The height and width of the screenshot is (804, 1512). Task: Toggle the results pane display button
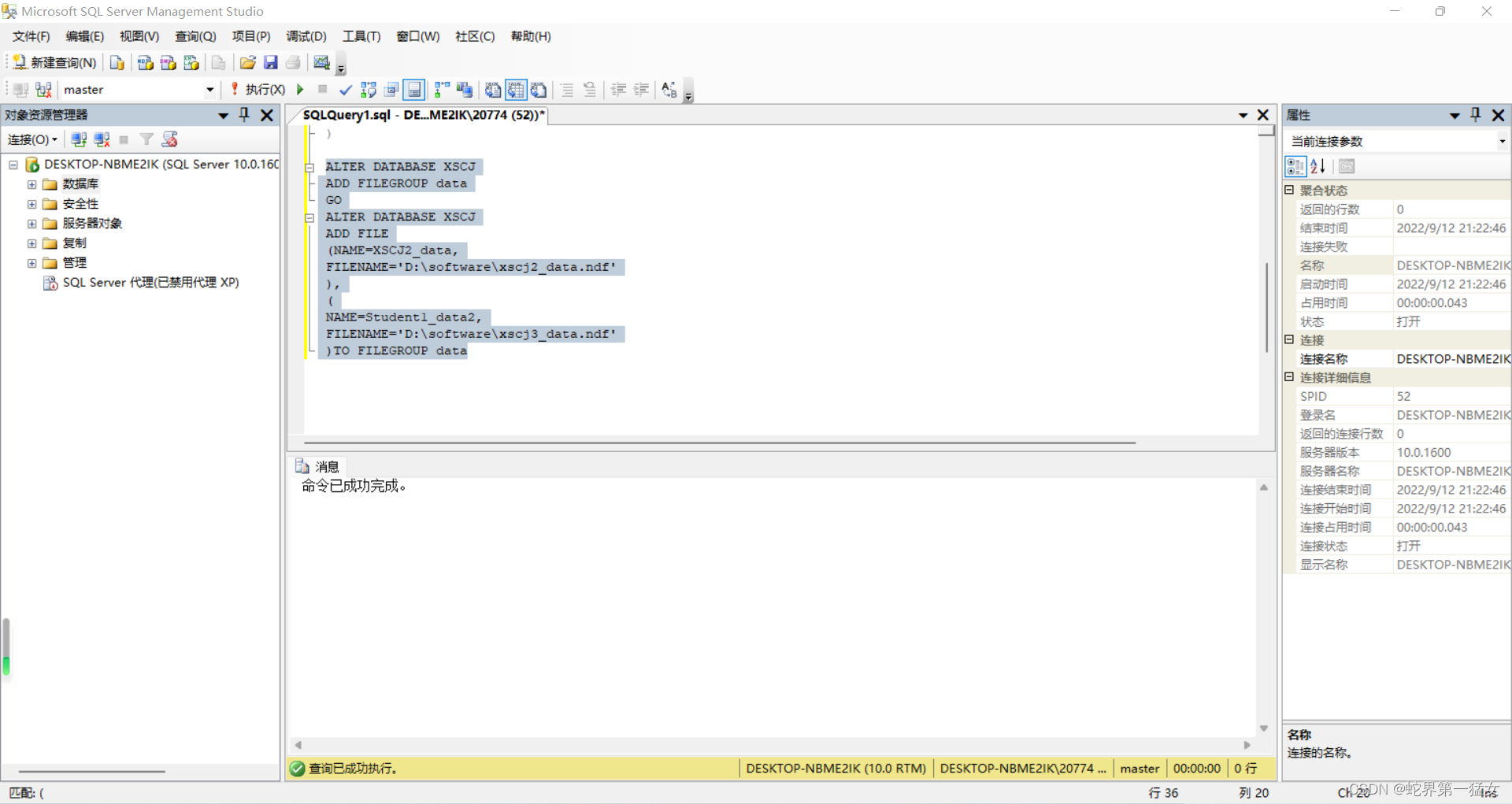(413, 89)
